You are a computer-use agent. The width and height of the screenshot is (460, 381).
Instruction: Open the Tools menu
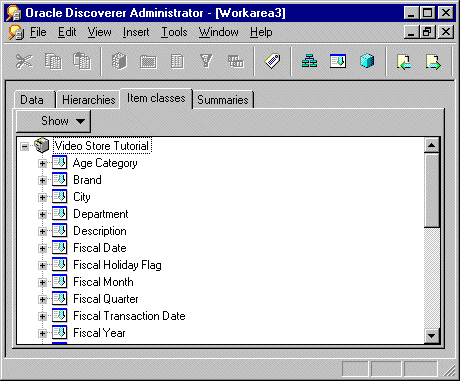click(174, 32)
